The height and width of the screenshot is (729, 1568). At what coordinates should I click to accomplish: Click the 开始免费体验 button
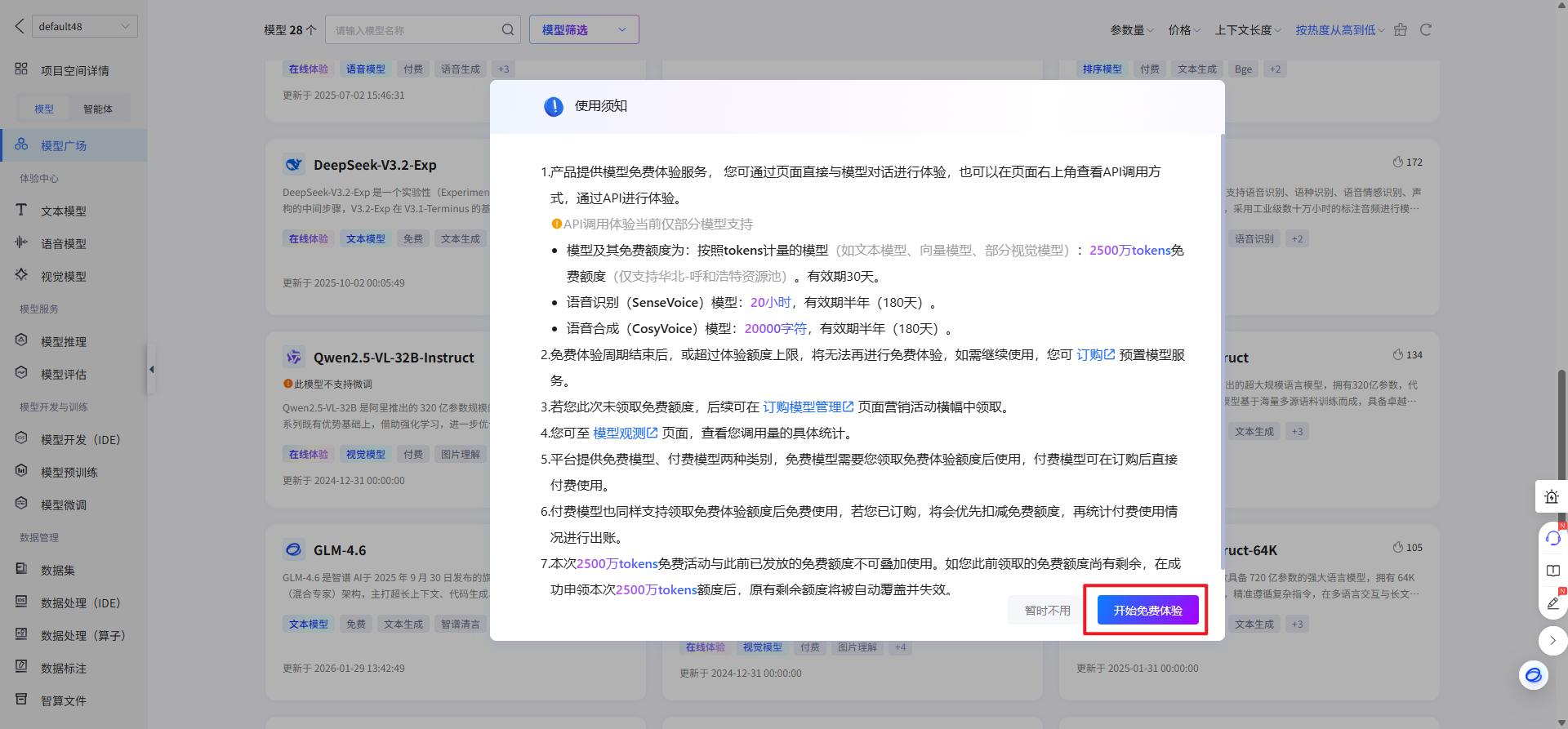tap(1147, 610)
